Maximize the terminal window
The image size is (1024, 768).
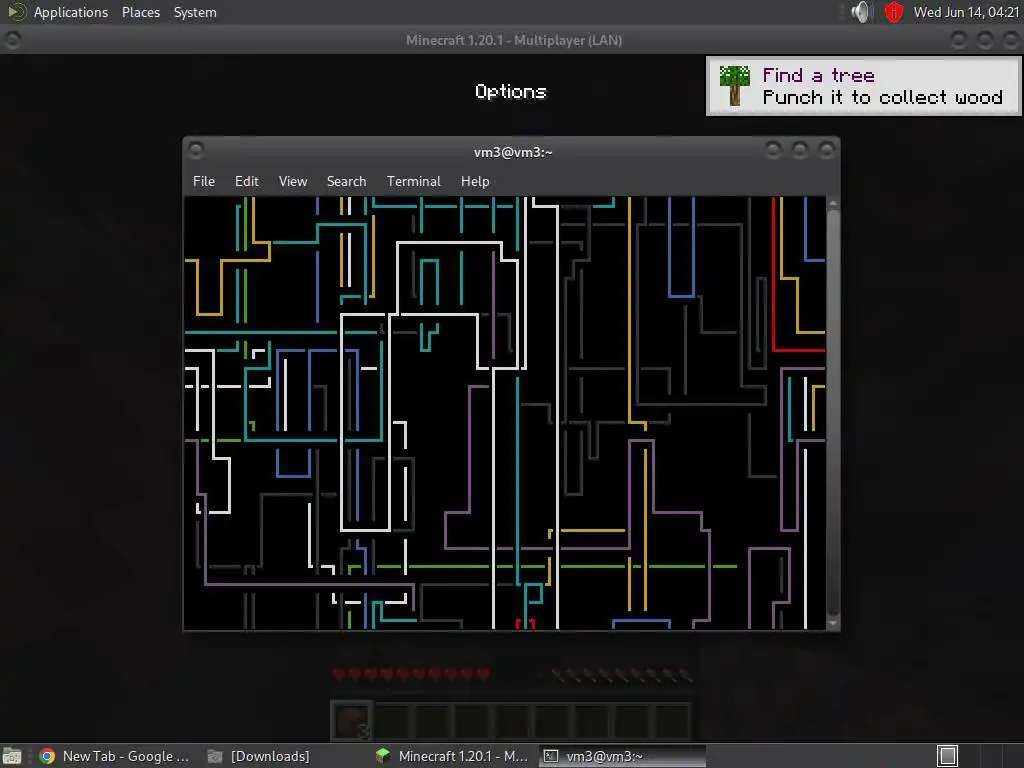click(800, 151)
